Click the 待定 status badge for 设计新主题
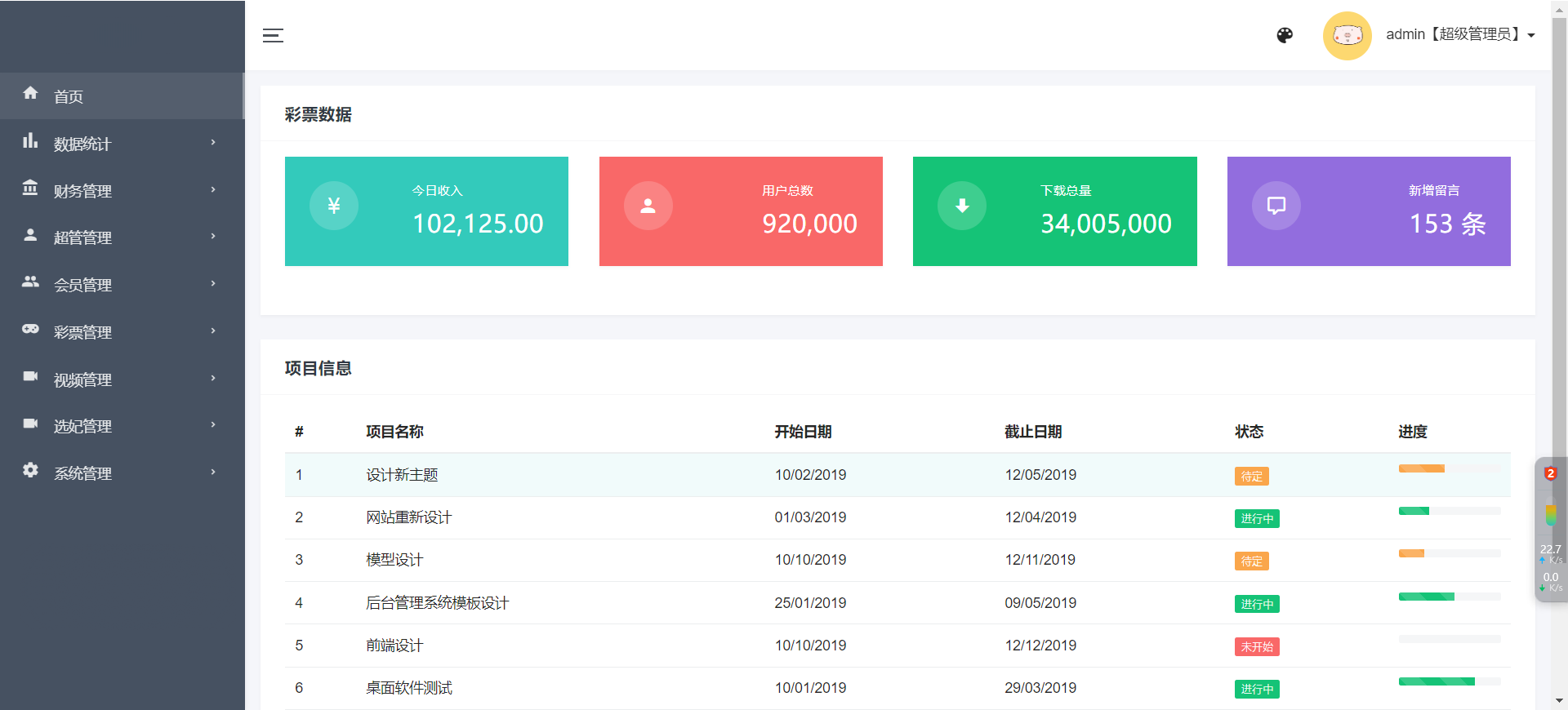 (x=1251, y=476)
